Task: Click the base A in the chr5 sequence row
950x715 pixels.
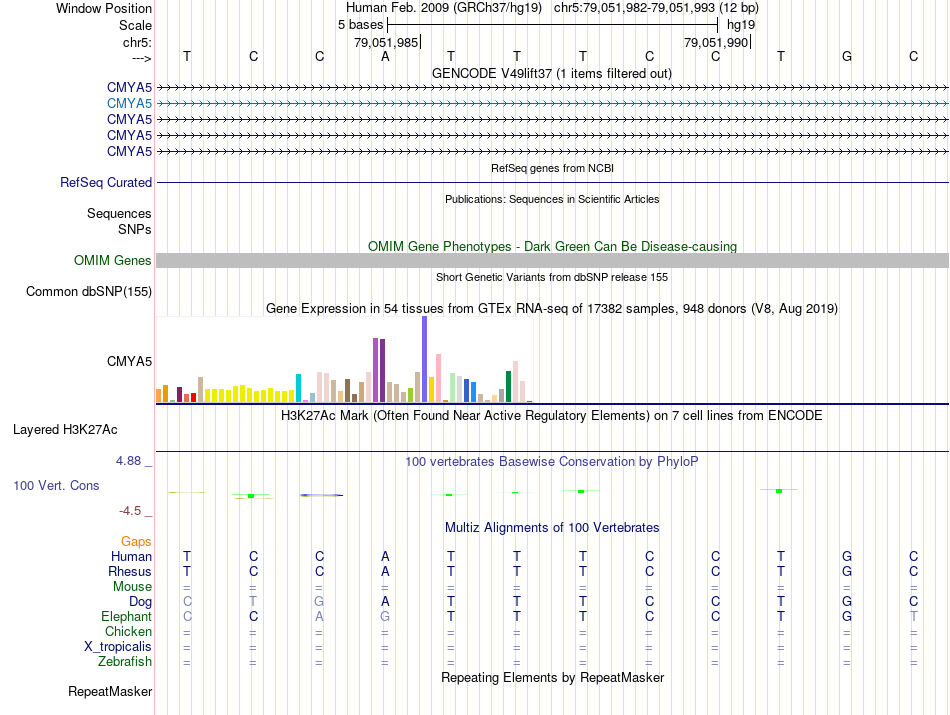Action: [x=385, y=57]
